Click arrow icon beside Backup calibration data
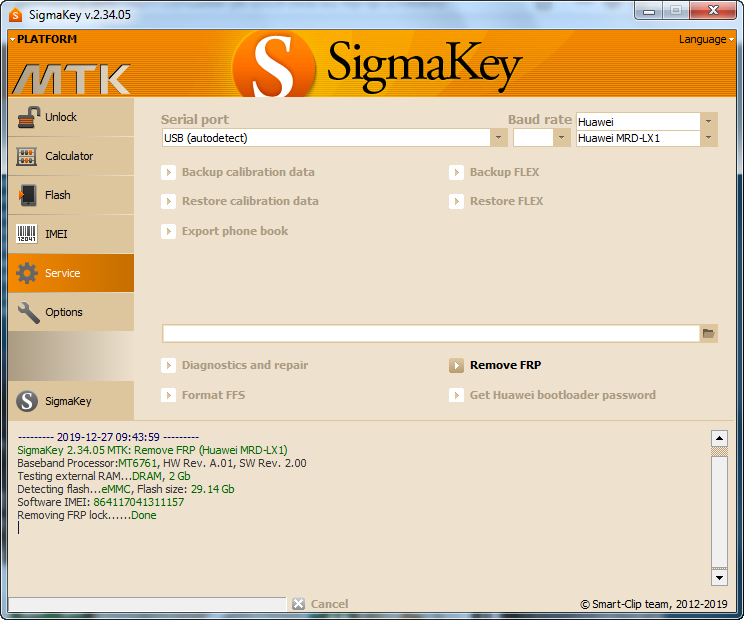 point(168,172)
